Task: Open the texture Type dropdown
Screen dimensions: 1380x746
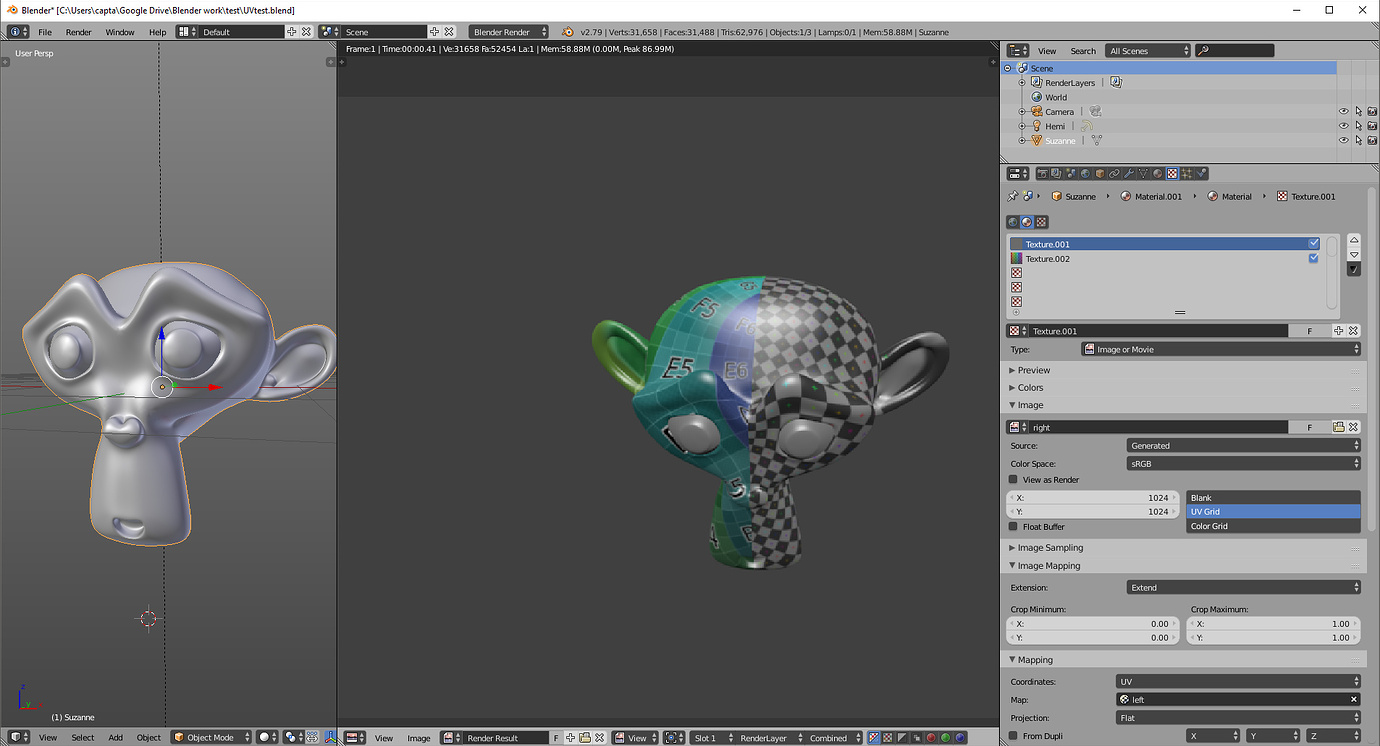Action: (x=1221, y=350)
